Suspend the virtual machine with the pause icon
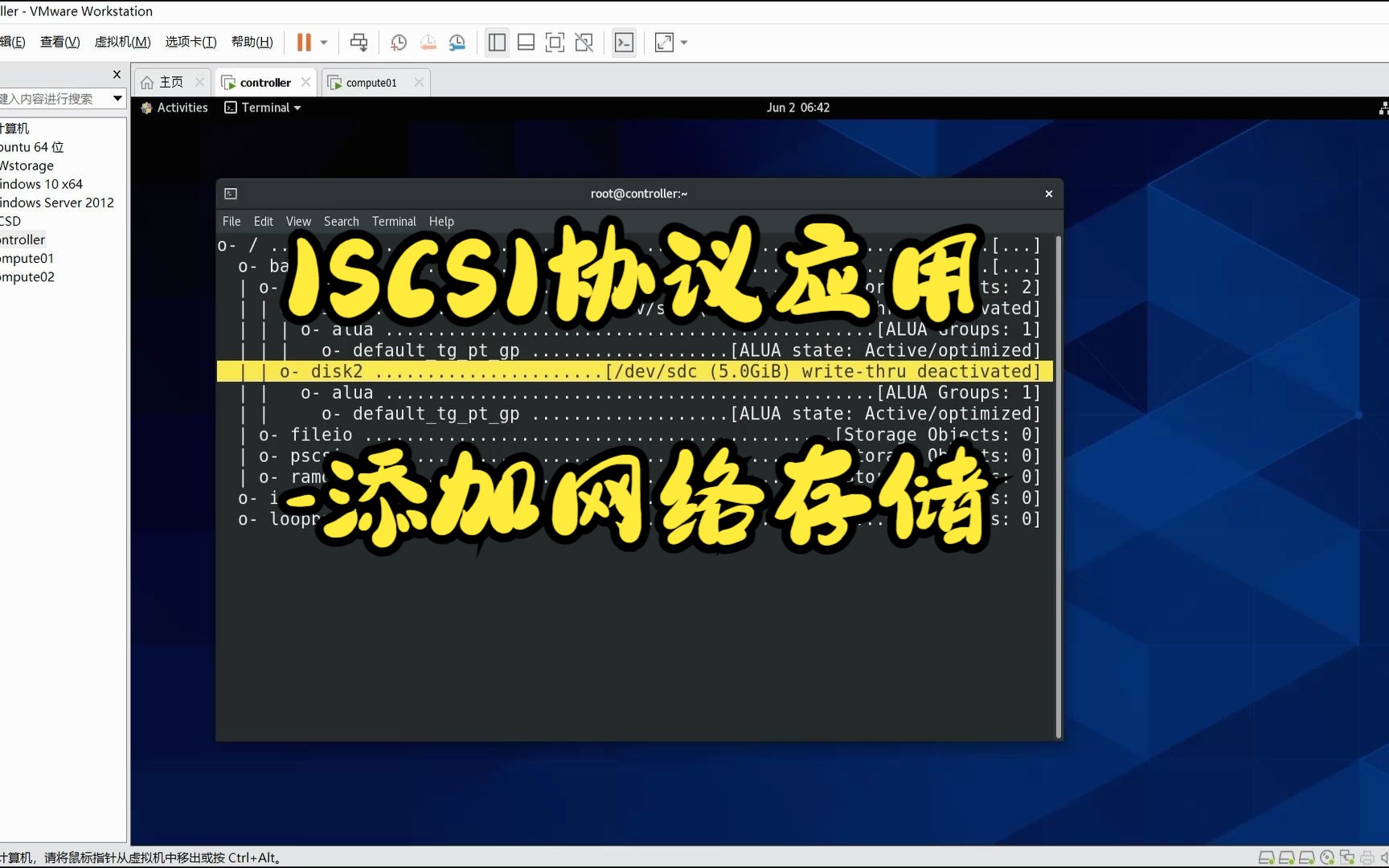Viewport: 1389px width, 868px height. pyautogui.click(x=305, y=42)
